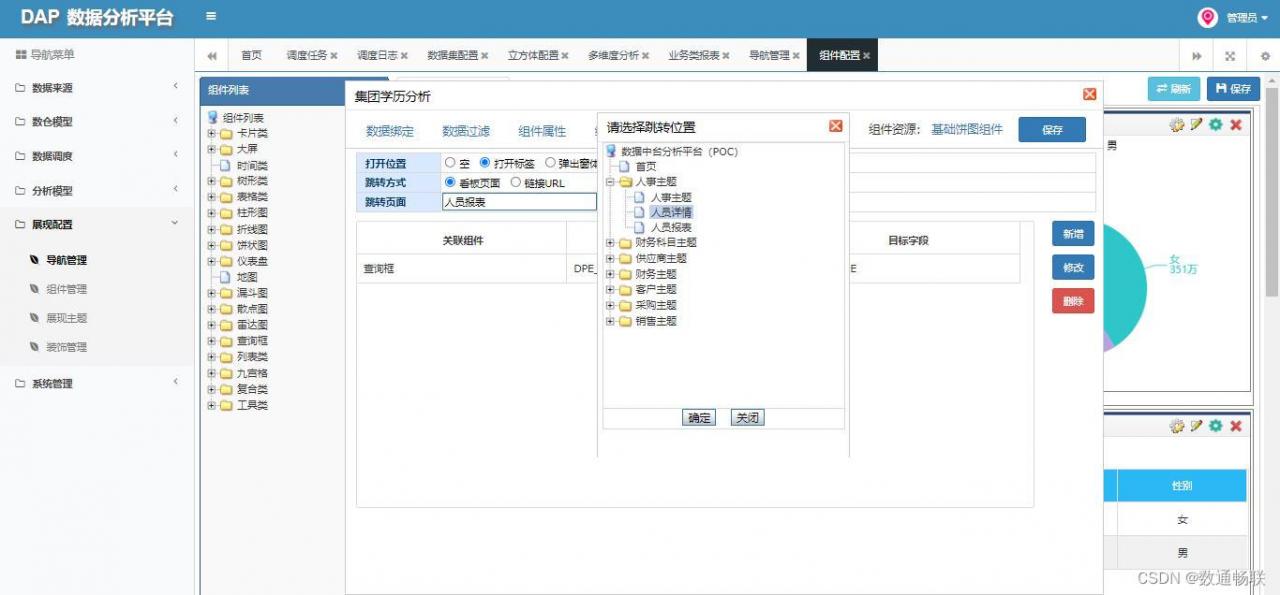
Task: Click the pencil edit icon on pie chart panel
Action: [x=1196, y=125]
